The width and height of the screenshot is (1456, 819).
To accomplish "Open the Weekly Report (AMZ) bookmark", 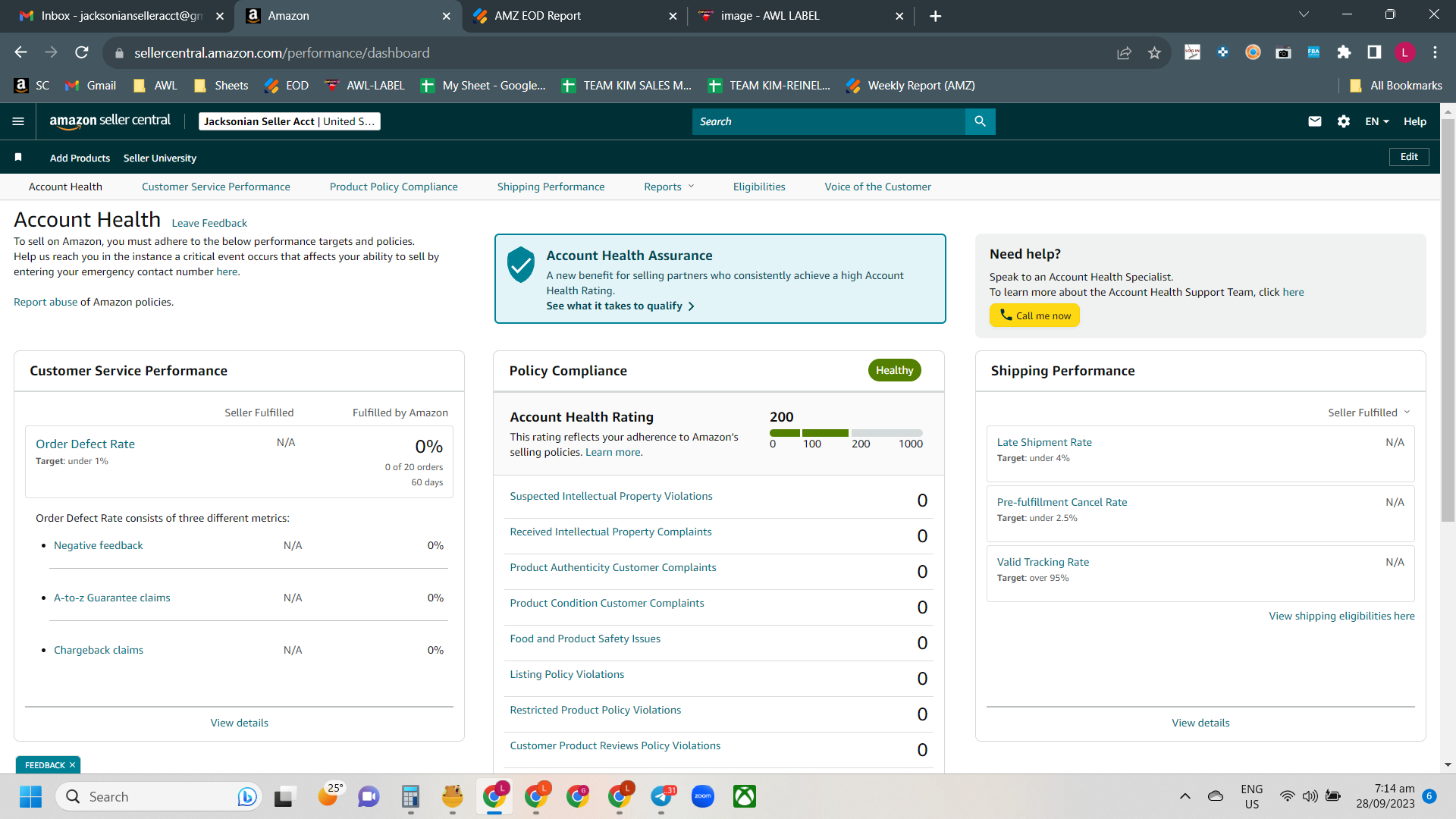I will 911,86.
